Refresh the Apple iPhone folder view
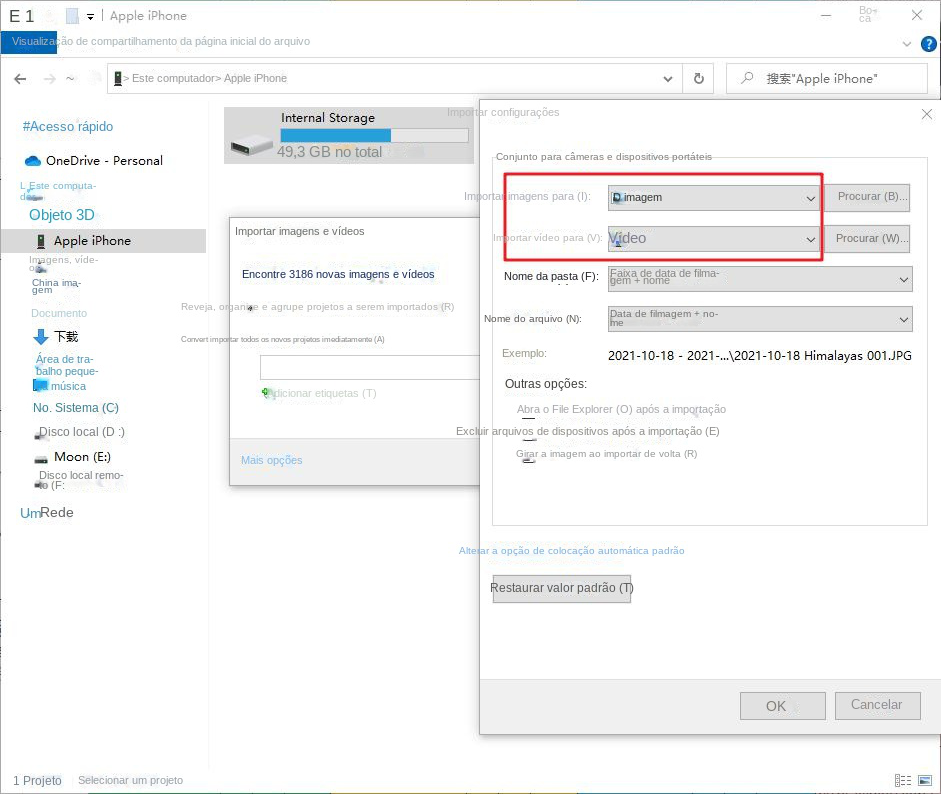 (699, 79)
